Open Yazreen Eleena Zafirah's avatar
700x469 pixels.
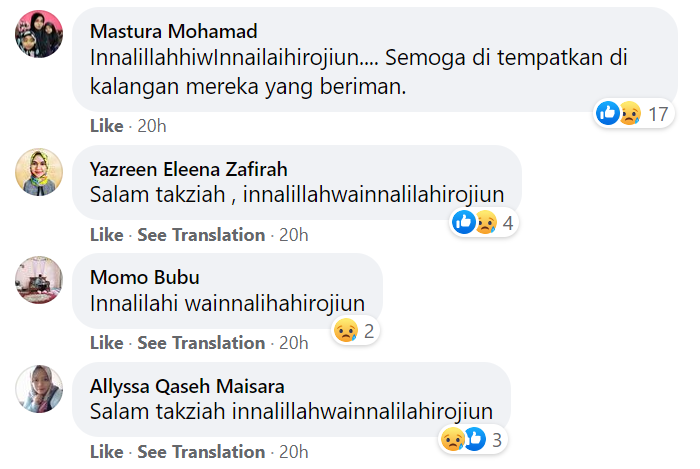click(x=40, y=173)
